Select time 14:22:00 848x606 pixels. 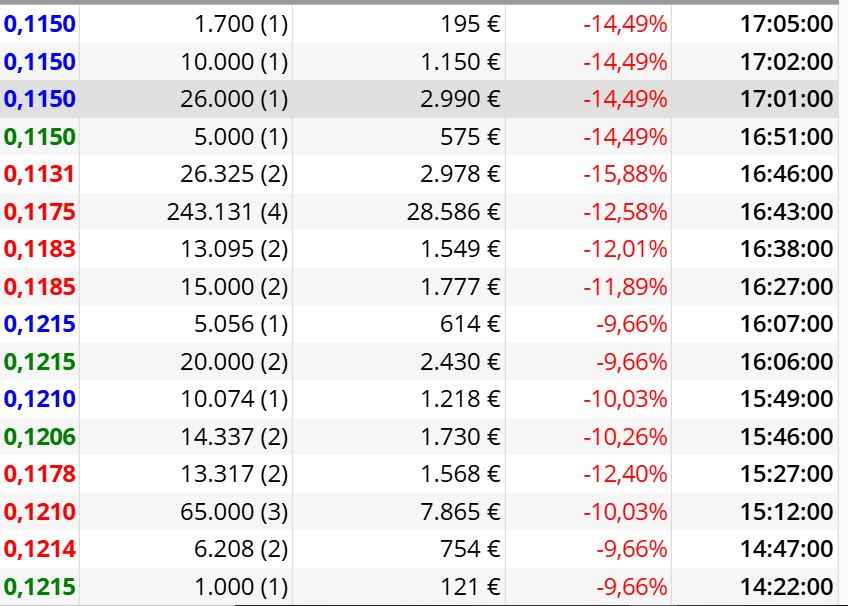pyautogui.click(x=786, y=587)
